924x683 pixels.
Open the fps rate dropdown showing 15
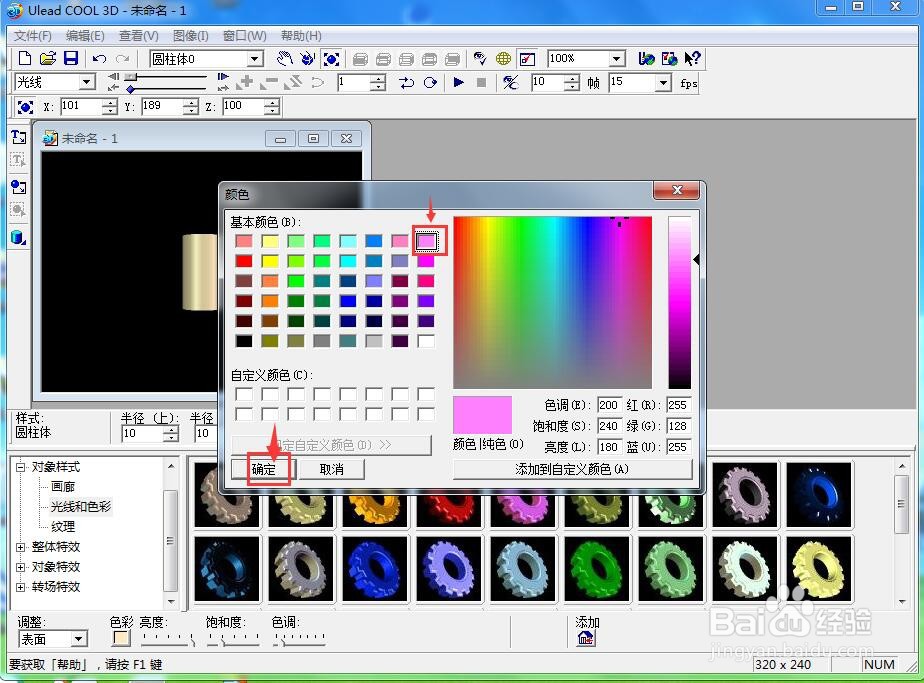[x=664, y=83]
